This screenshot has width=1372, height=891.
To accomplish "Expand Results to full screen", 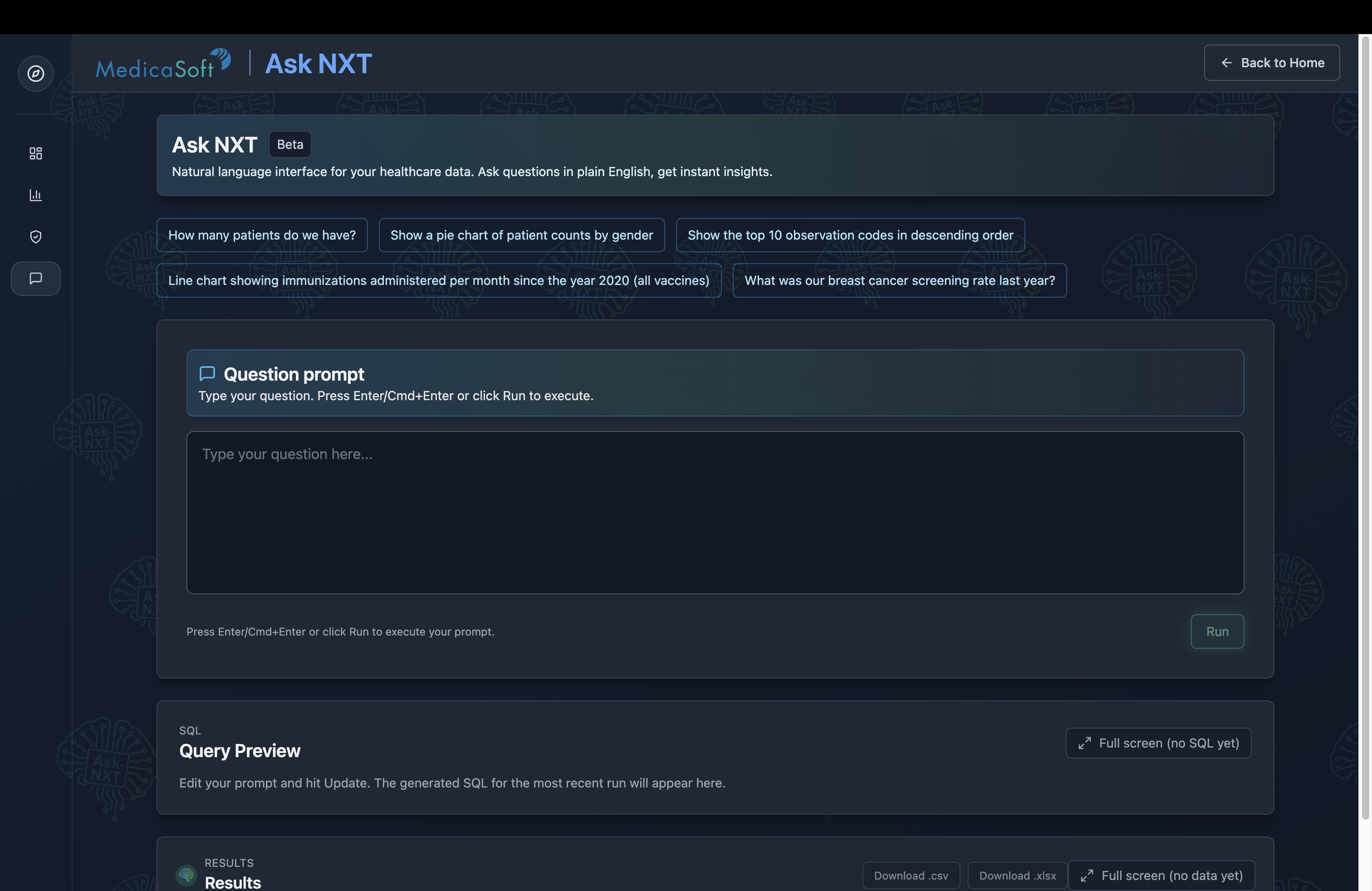I will coord(1161,876).
